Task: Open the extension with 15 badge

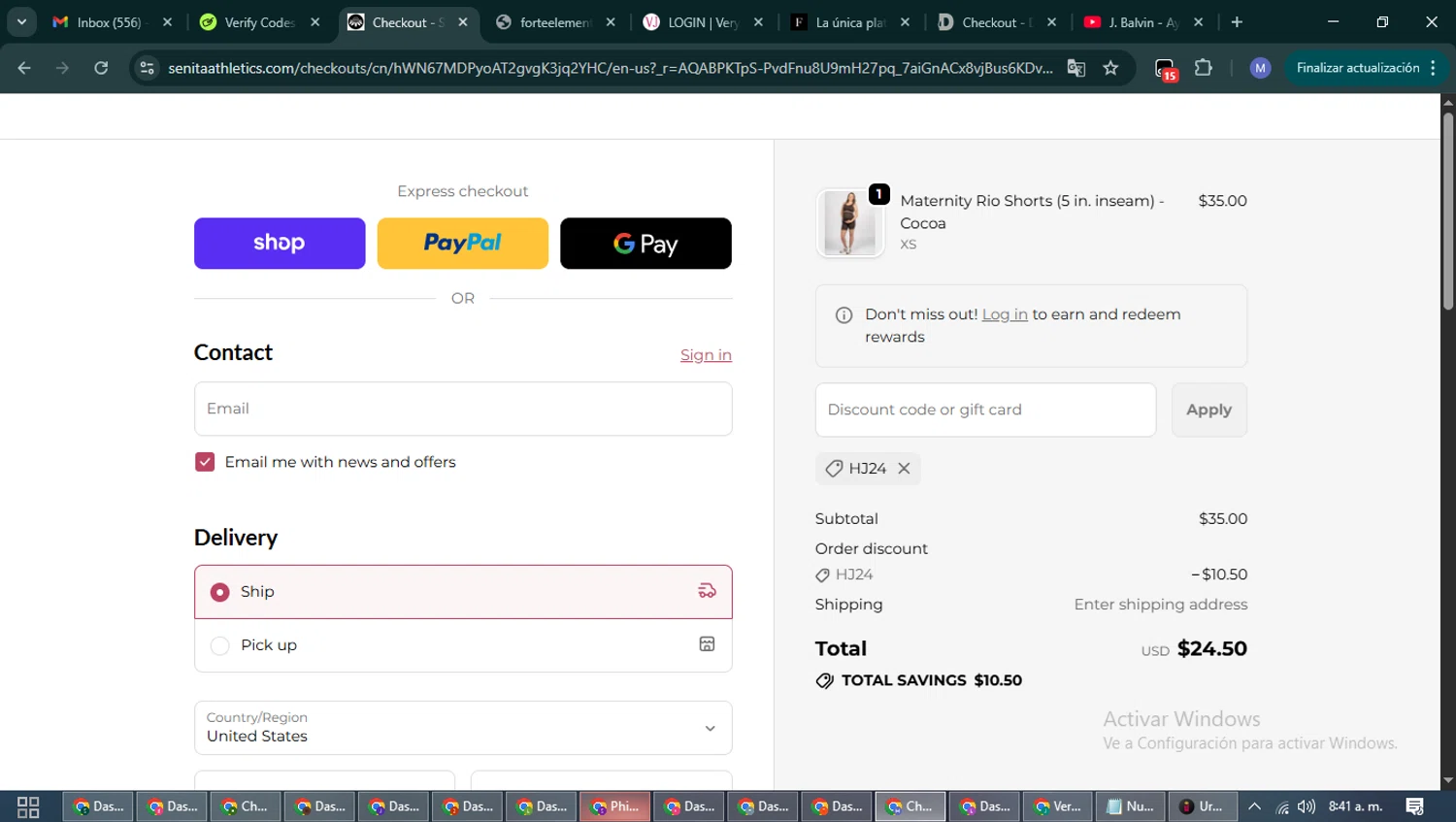Action: (x=1166, y=69)
